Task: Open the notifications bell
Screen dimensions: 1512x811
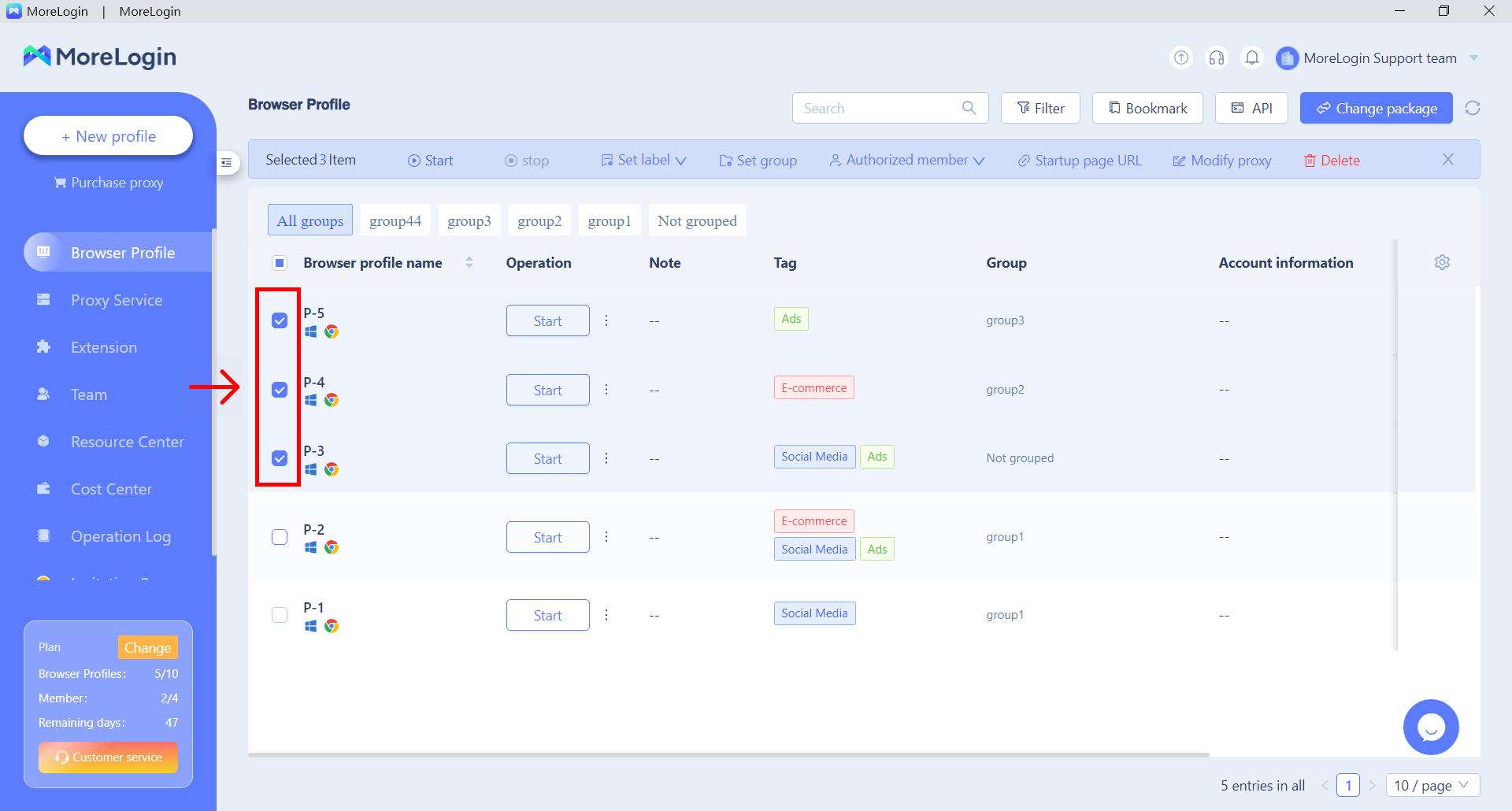Action: [x=1252, y=57]
